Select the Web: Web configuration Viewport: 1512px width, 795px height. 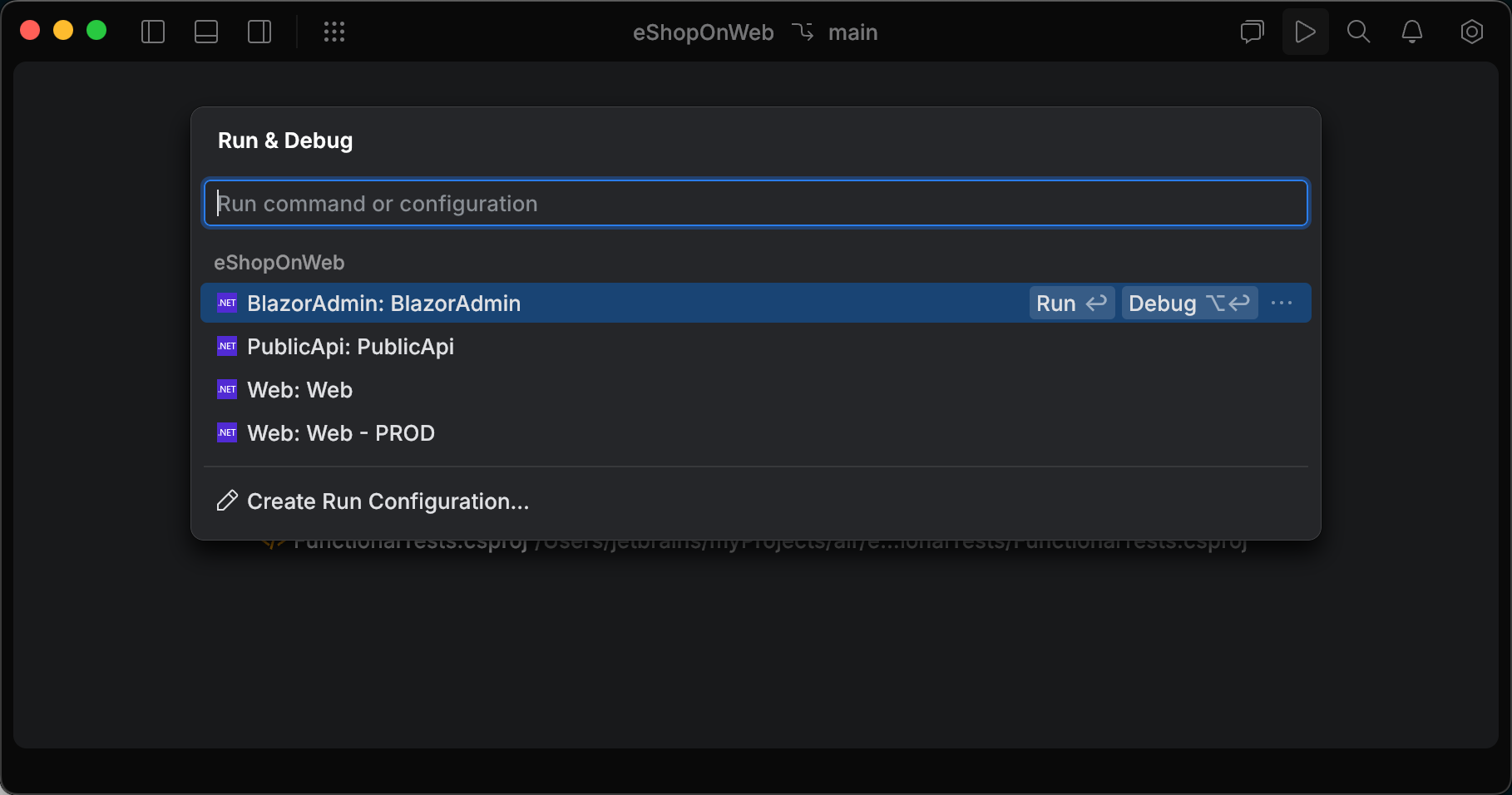[299, 389]
